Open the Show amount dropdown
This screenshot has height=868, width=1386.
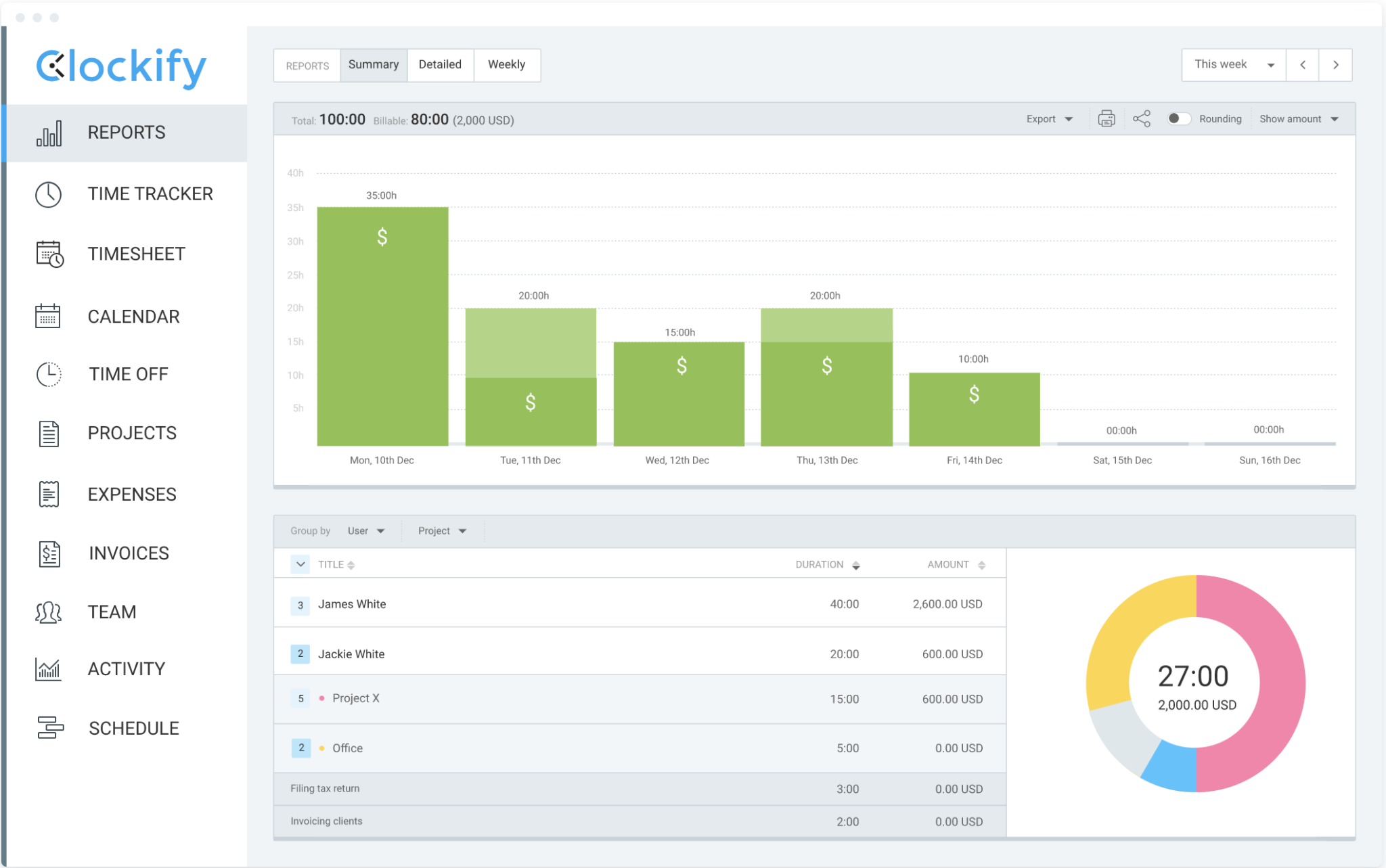[x=1299, y=118]
